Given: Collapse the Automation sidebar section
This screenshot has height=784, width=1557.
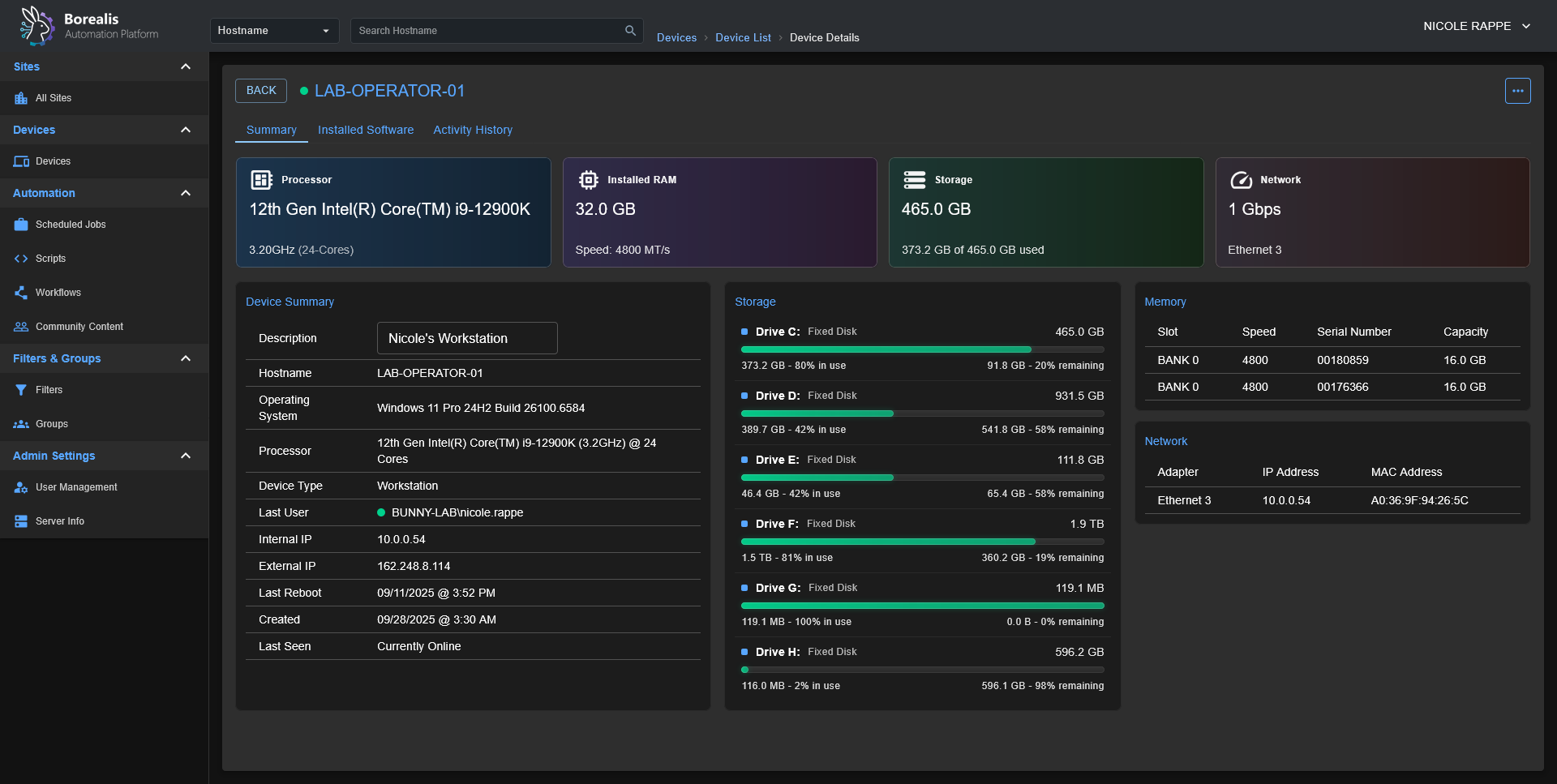Looking at the screenshot, I should coord(186,193).
